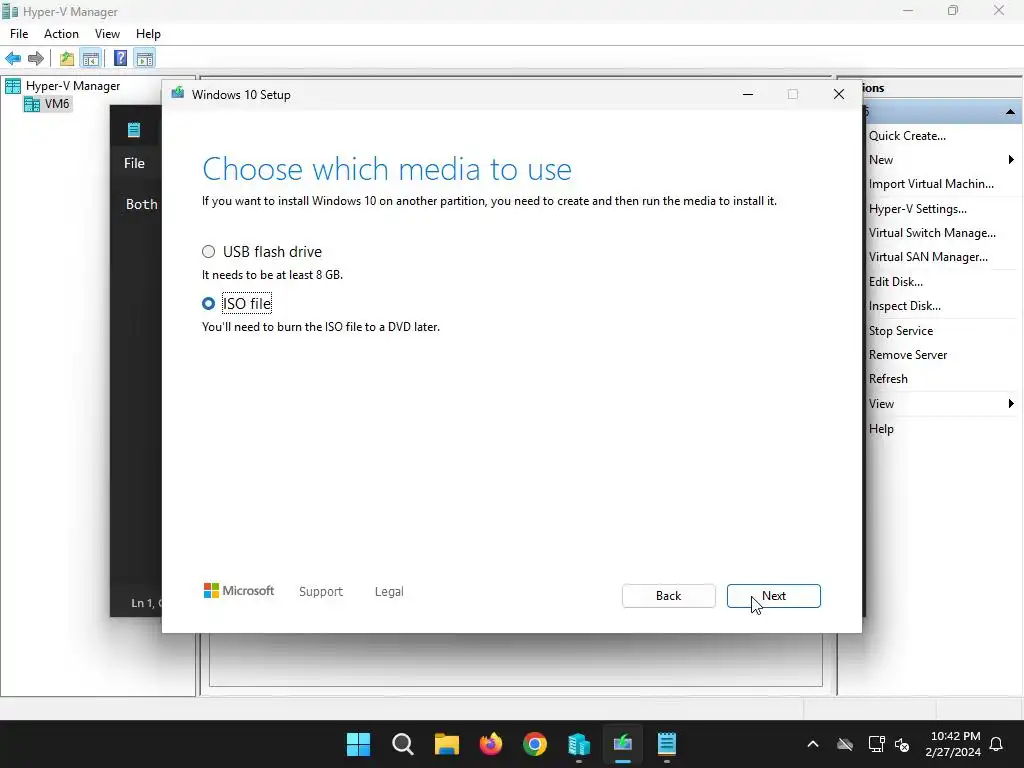Click Refresh in Actions pane
The width and height of the screenshot is (1024, 768).
[888, 379]
